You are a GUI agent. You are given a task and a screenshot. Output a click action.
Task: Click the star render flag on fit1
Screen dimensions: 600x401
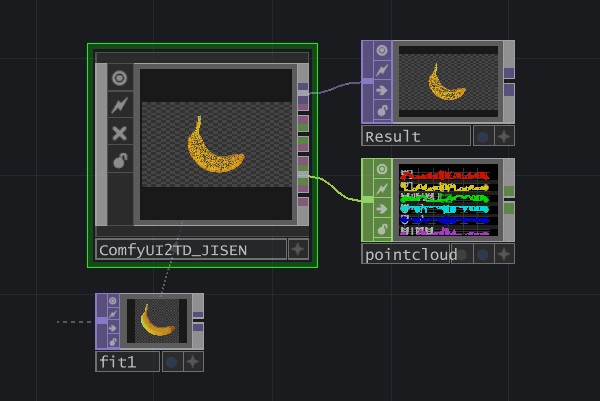pyautogui.click(x=193, y=361)
